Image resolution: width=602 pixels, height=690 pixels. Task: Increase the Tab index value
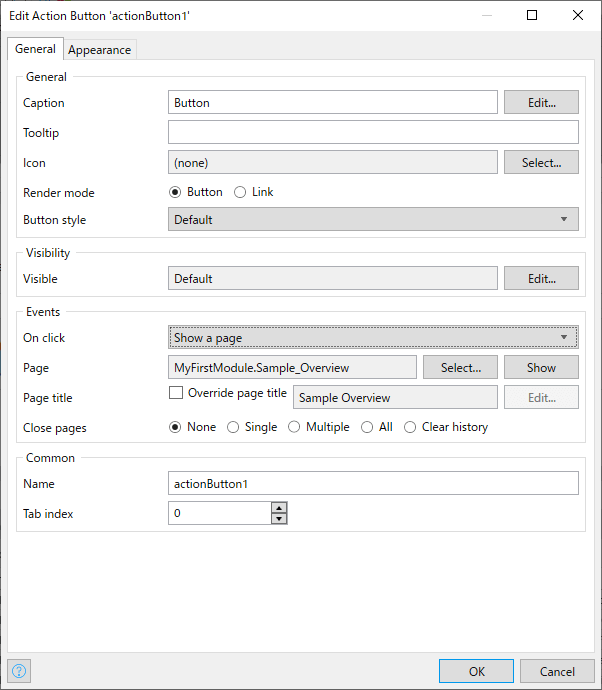click(x=279, y=508)
